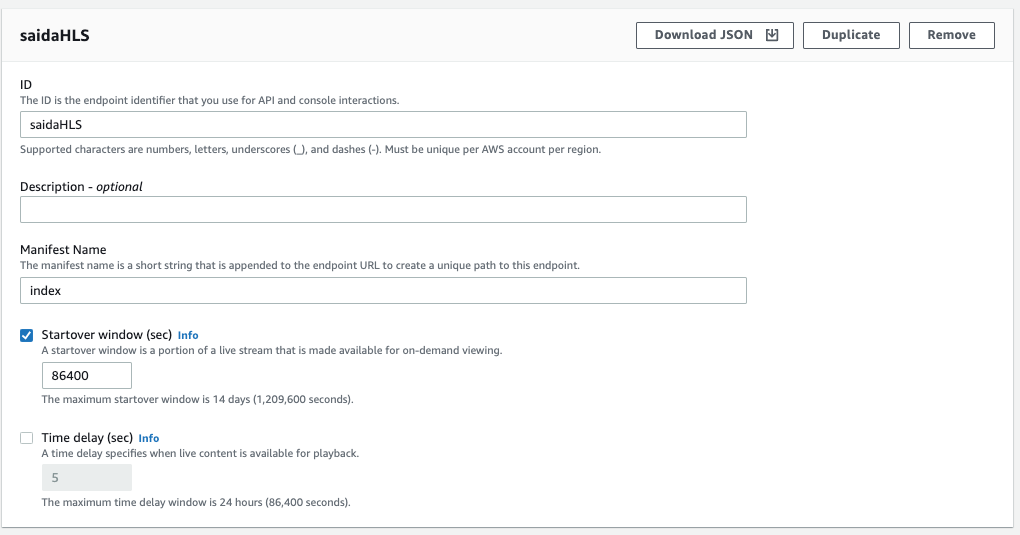
Task: Click the Time delay (sec) label
Action: pyautogui.click(x=87, y=438)
